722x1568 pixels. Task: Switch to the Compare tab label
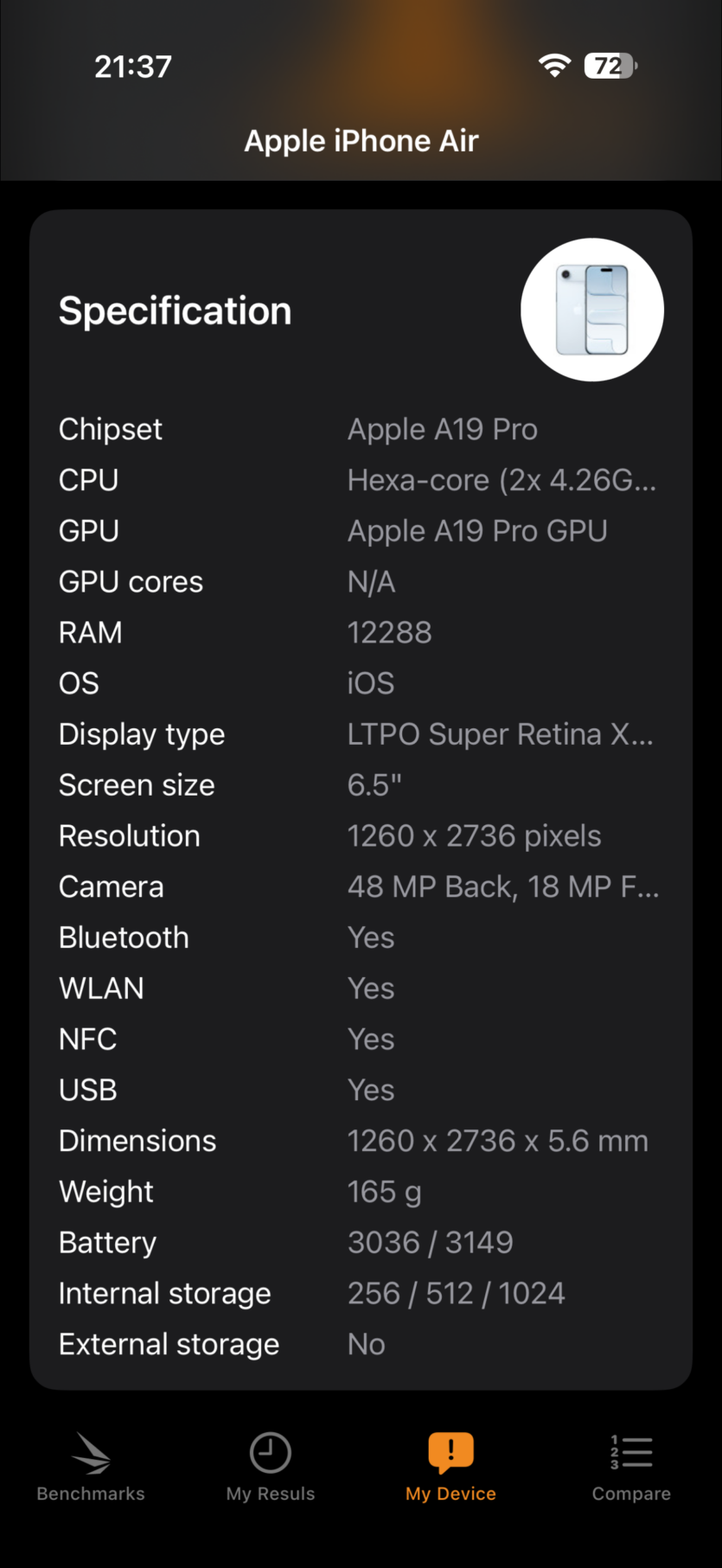(631, 1494)
